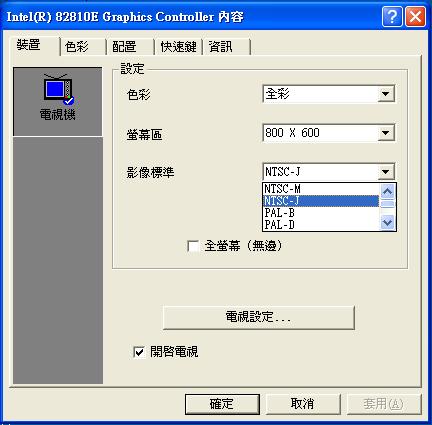Choose the highlighted NTSC-J option
Screen dimensions: 432x425
click(321, 201)
